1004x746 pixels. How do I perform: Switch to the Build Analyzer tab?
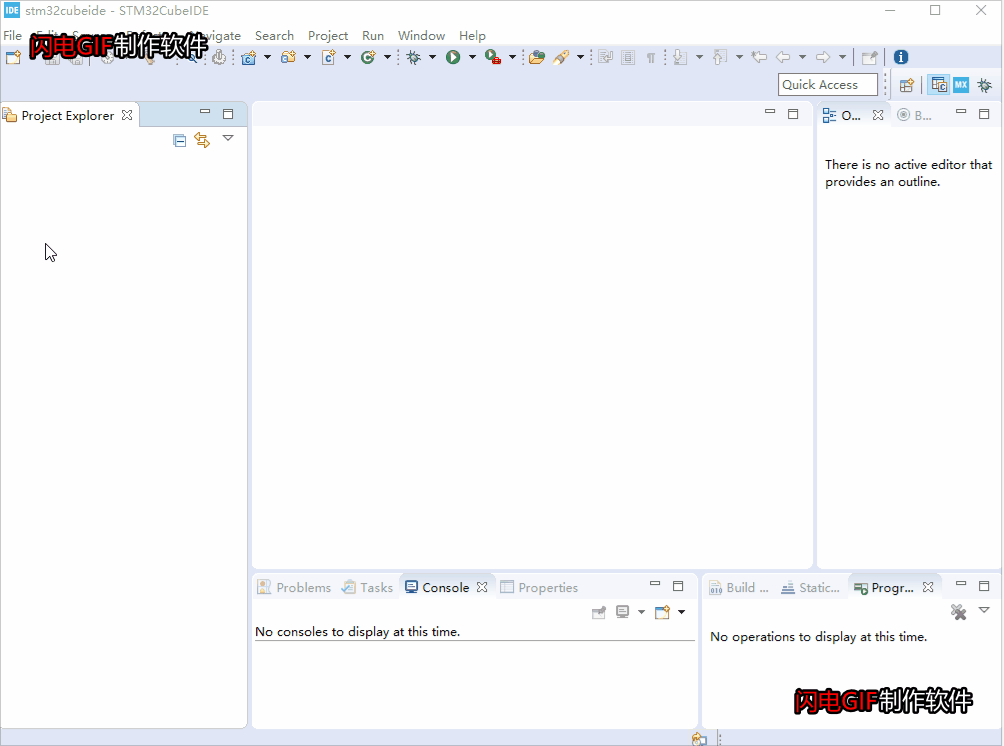(x=739, y=588)
